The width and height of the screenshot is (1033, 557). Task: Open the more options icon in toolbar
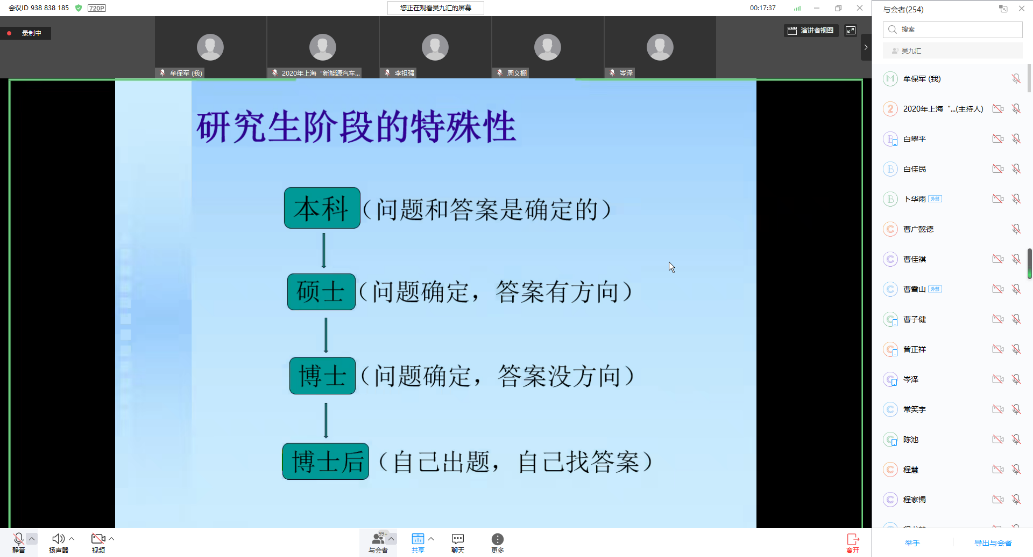(497, 539)
